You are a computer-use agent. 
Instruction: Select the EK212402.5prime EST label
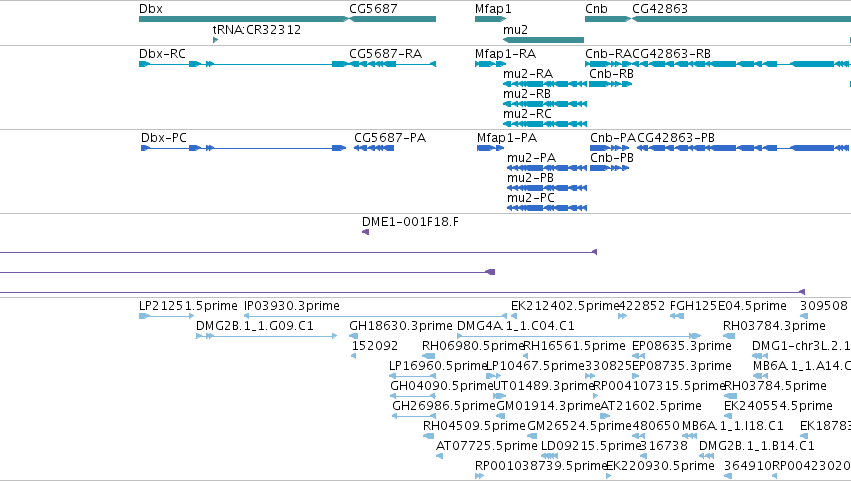point(565,306)
